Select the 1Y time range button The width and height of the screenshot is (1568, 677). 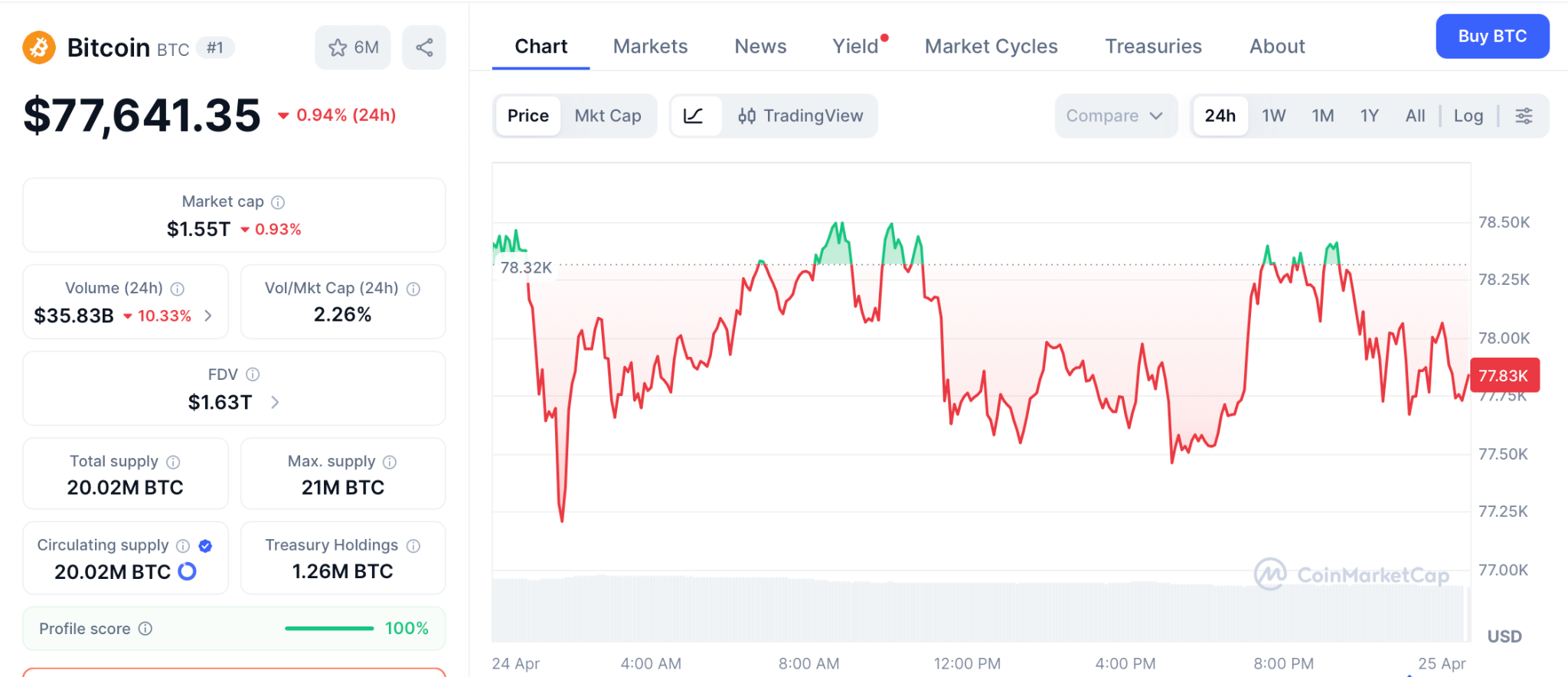click(1369, 116)
